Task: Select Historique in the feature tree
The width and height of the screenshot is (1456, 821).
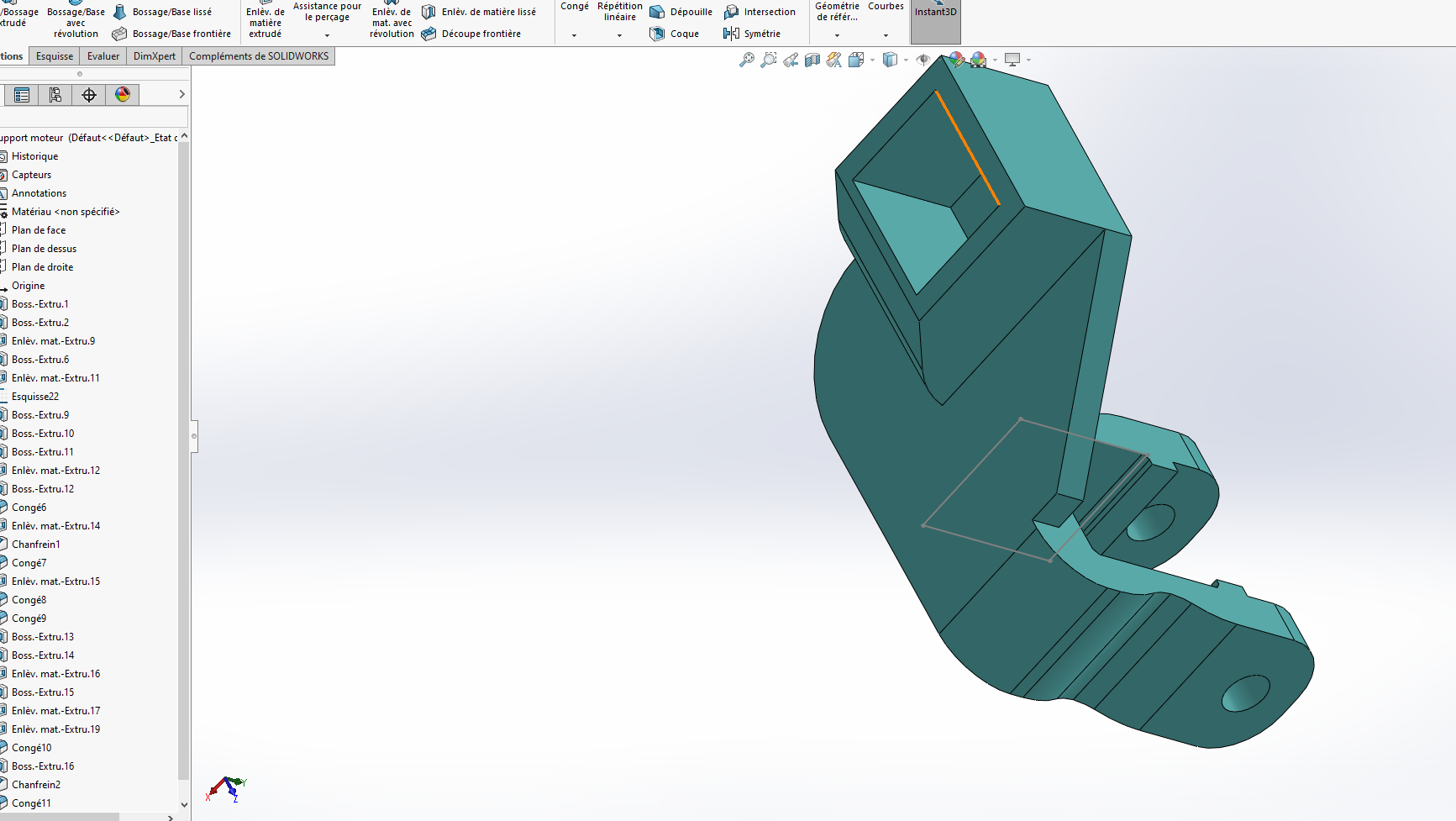Action: pos(35,156)
